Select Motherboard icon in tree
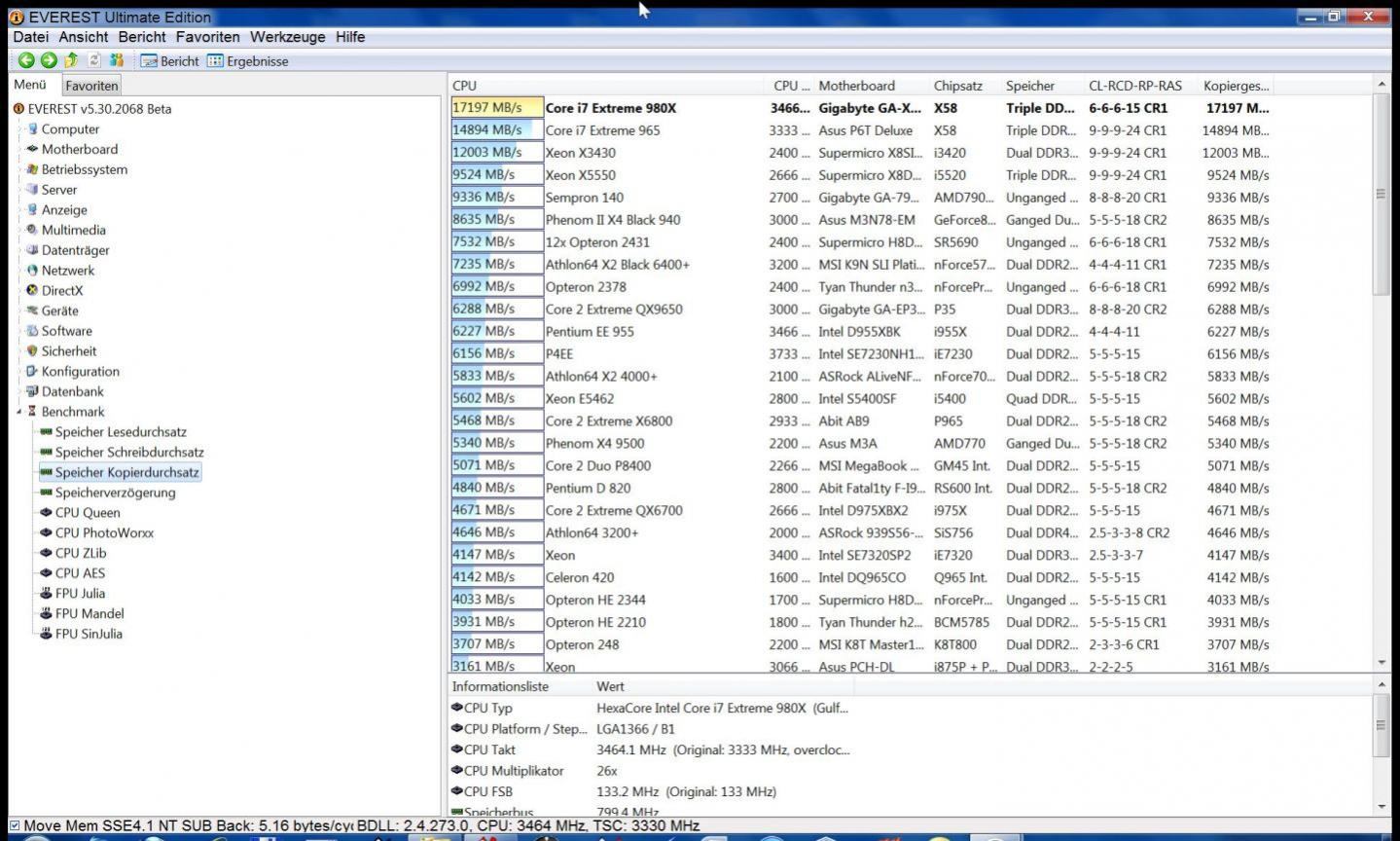The width and height of the screenshot is (1400, 841). click(x=33, y=149)
